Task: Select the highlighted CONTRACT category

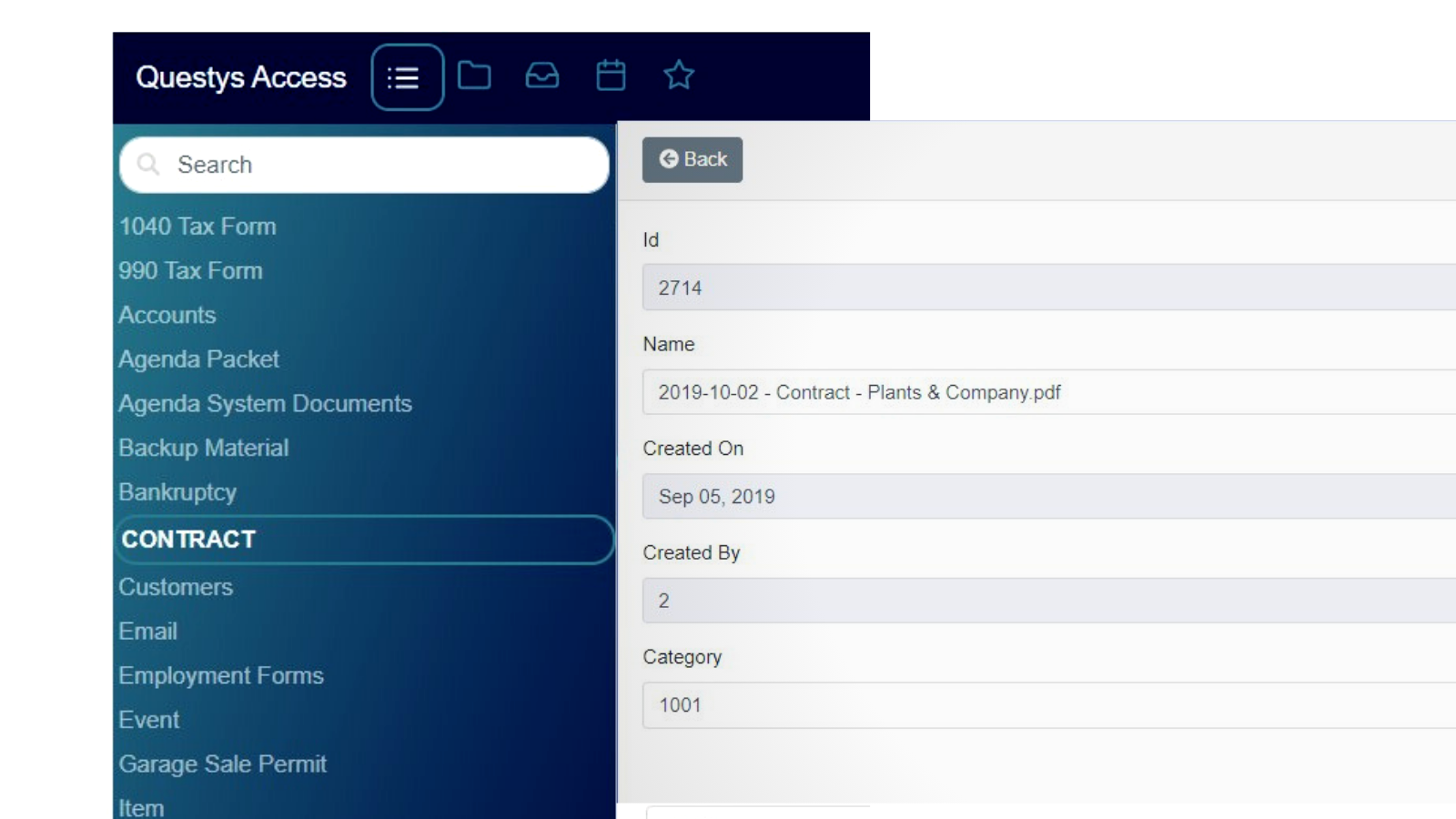Action: (x=364, y=540)
